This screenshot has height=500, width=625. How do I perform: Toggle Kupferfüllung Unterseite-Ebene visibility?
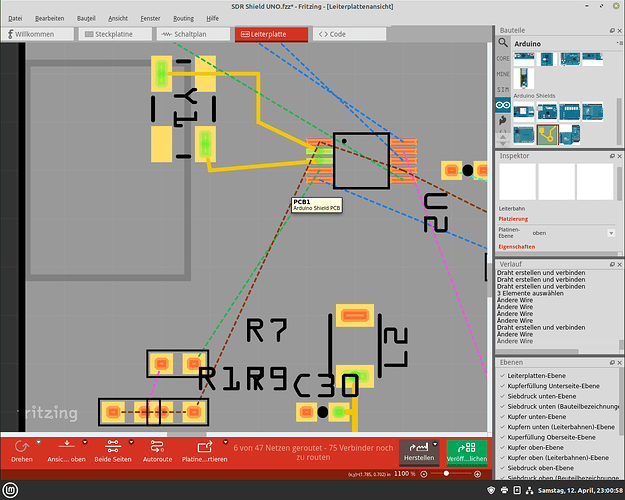[503, 386]
